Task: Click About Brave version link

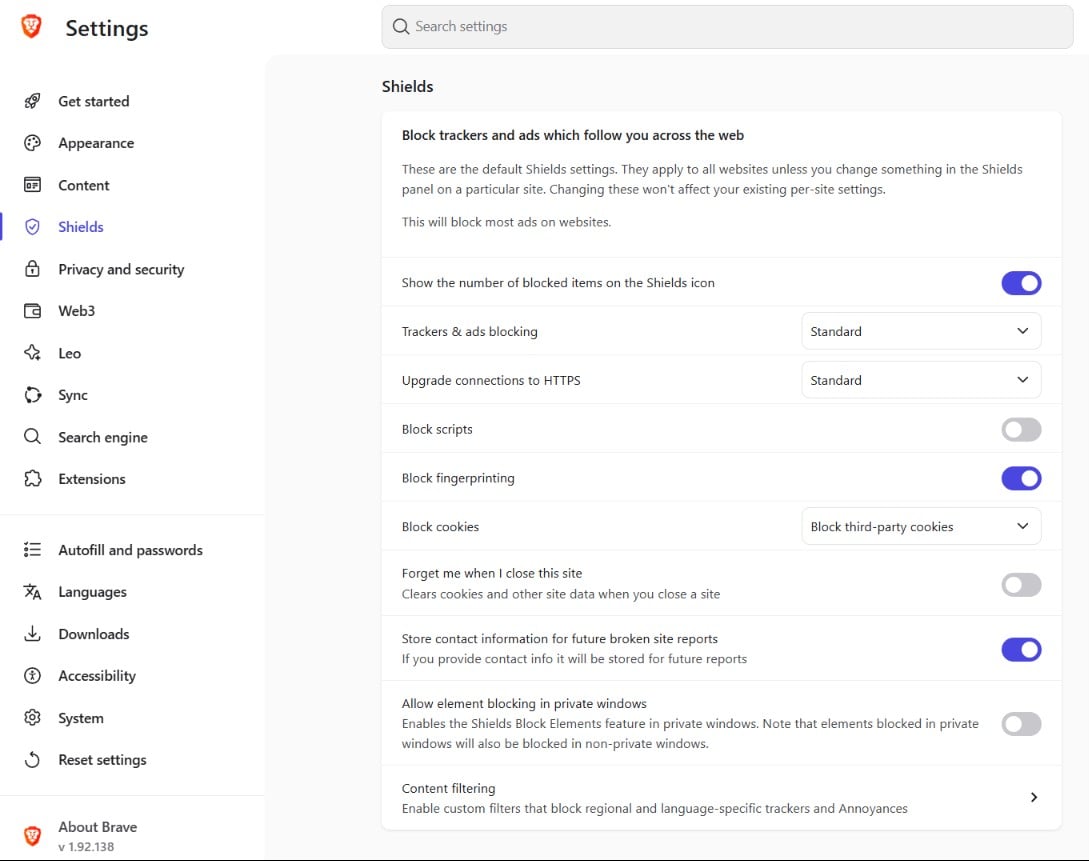Action: [x=97, y=836]
